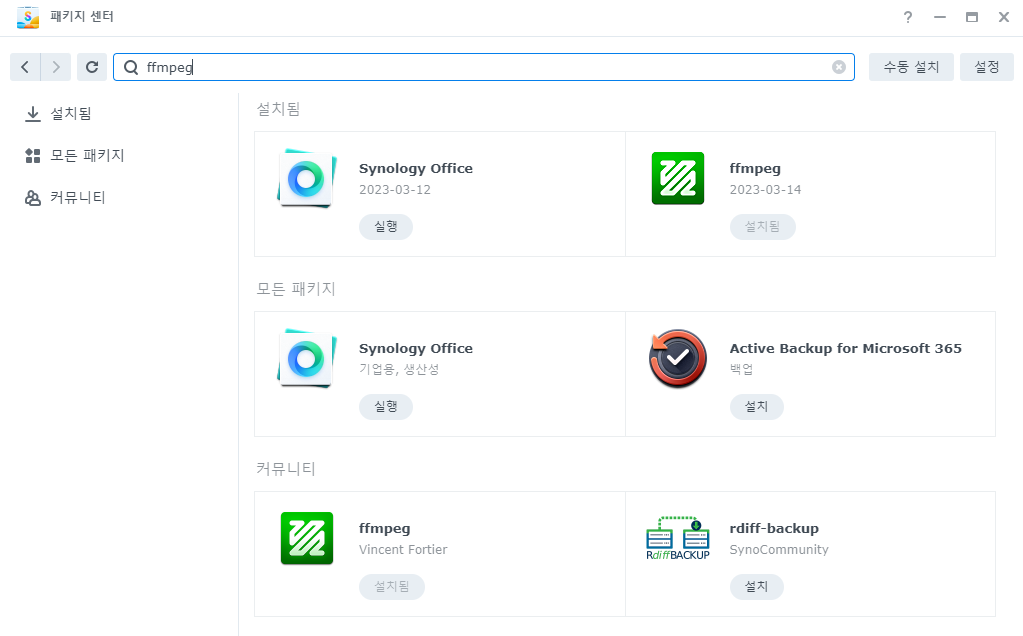Click the download icon beside 설치됨
The height and width of the screenshot is (636, 1023).
pos(33,114)
